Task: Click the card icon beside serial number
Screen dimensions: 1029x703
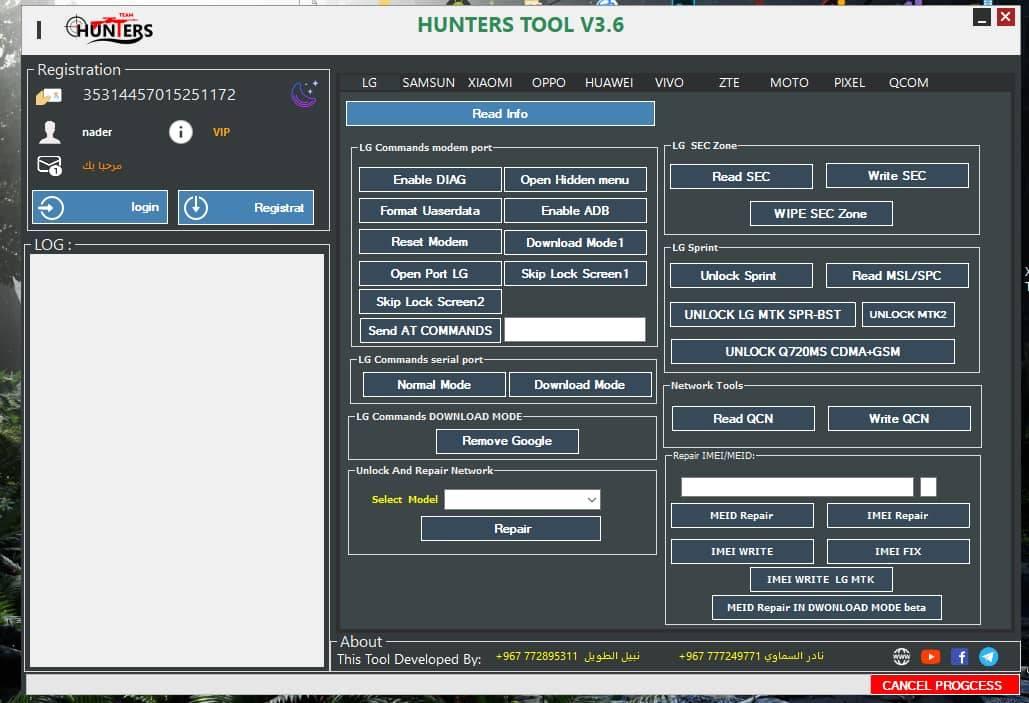Action: (x=49, y=96)
